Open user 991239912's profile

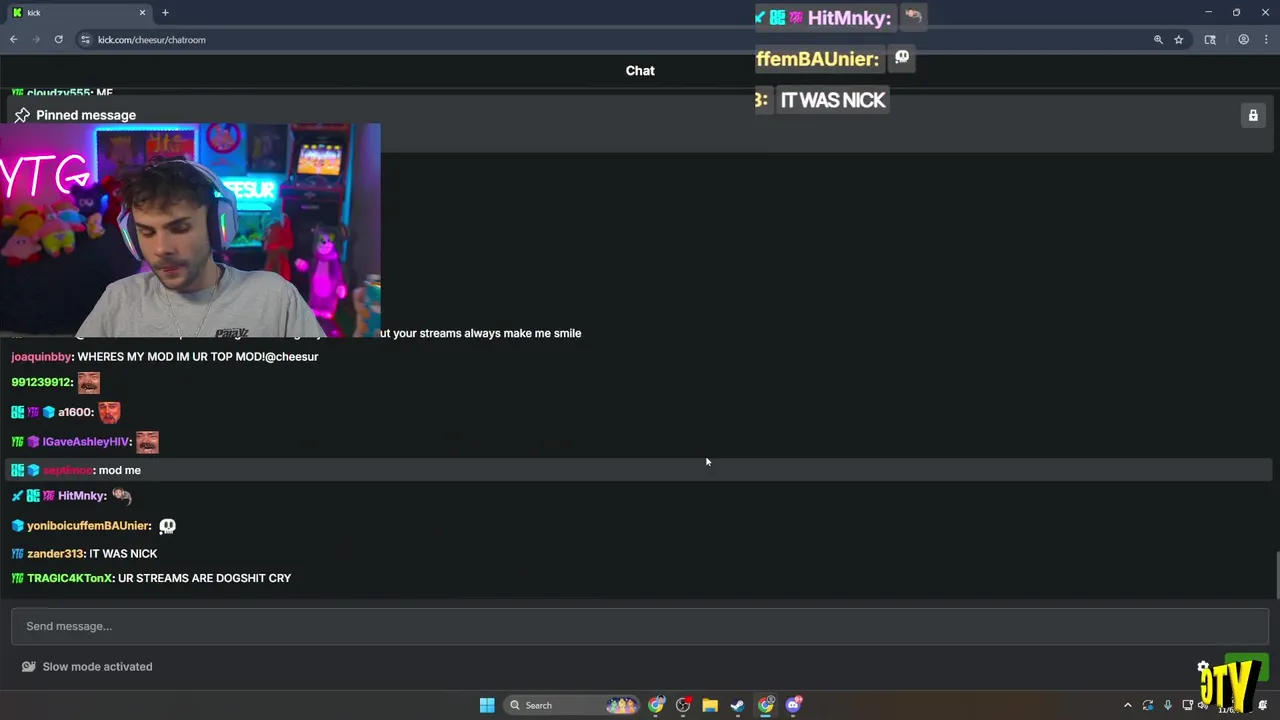pyautogui.click(x=41, y=382)
